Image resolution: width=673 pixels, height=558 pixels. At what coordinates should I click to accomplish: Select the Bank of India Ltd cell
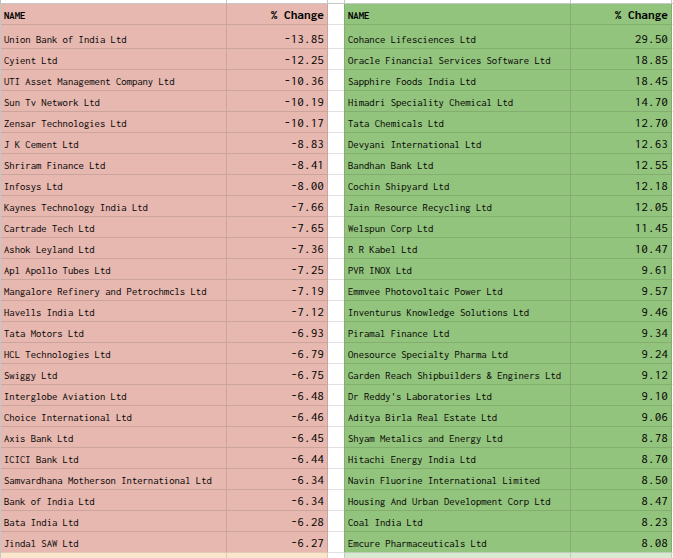113,502
